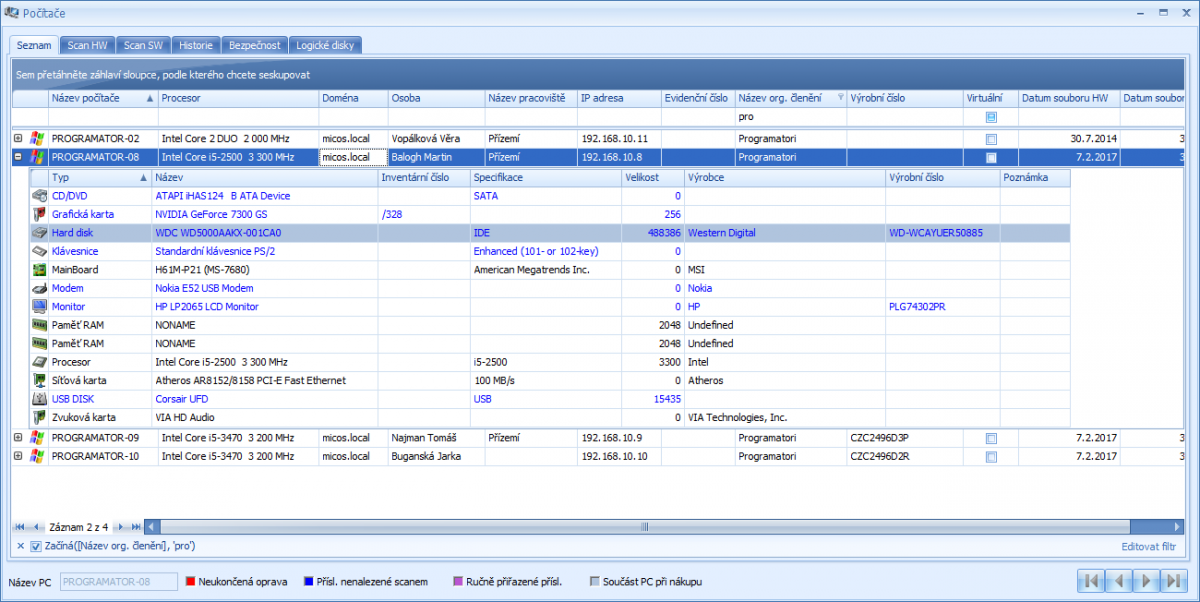The width and height of the screenshot is (1200, 602).
Task: Toggle Virtuální checkbox for PROGRAMATOR-10
Action: 990,457
